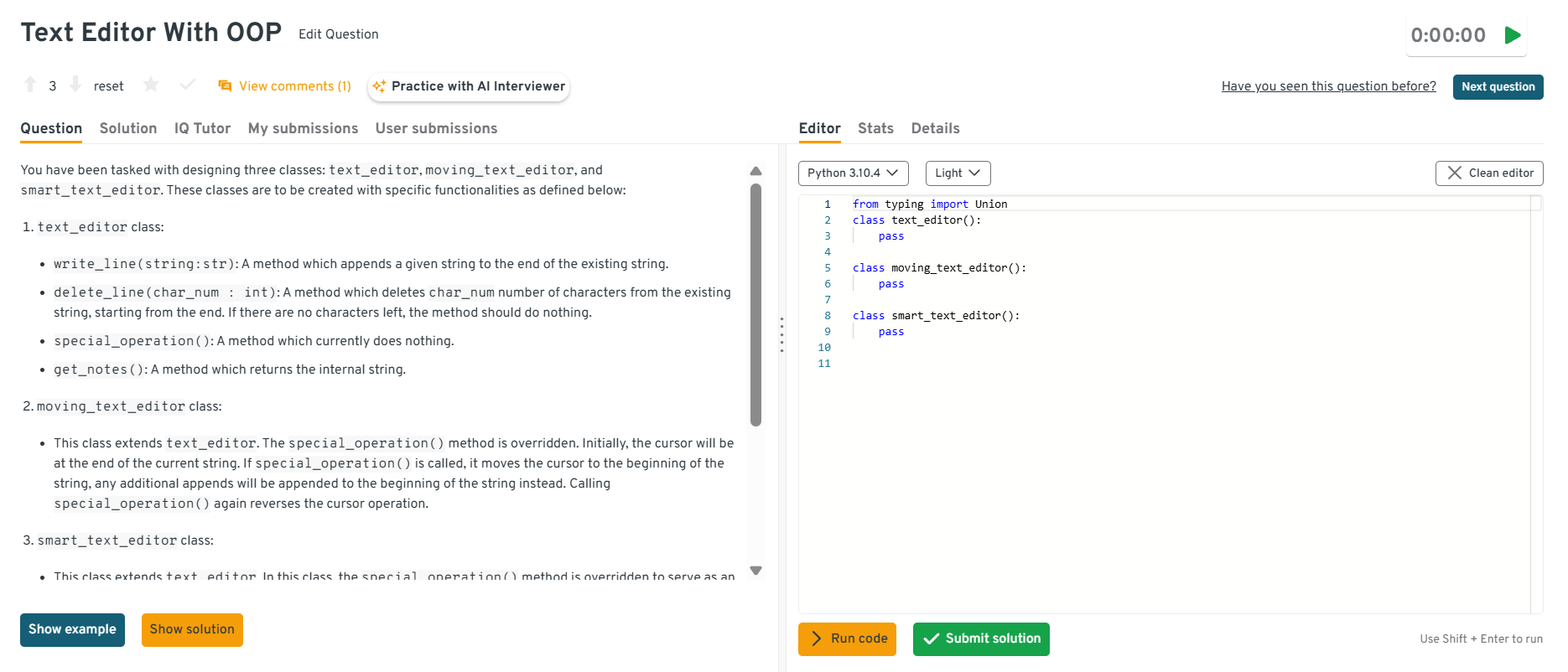The width and height of the screenshot is (1568, 672).
Task: Open the Python 3.10.4 language dropdown
Action: pos(853,173)
